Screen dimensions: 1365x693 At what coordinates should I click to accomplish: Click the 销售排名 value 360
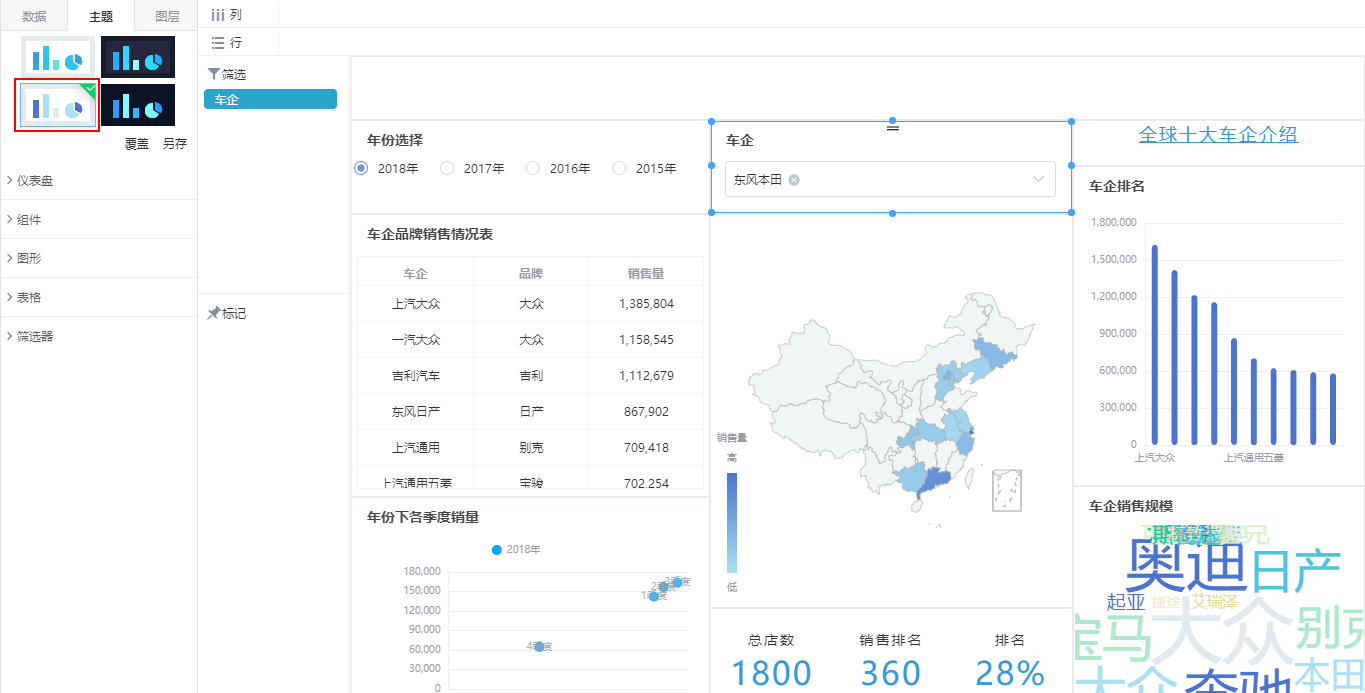pyautogui.click(x=890, y=673)
